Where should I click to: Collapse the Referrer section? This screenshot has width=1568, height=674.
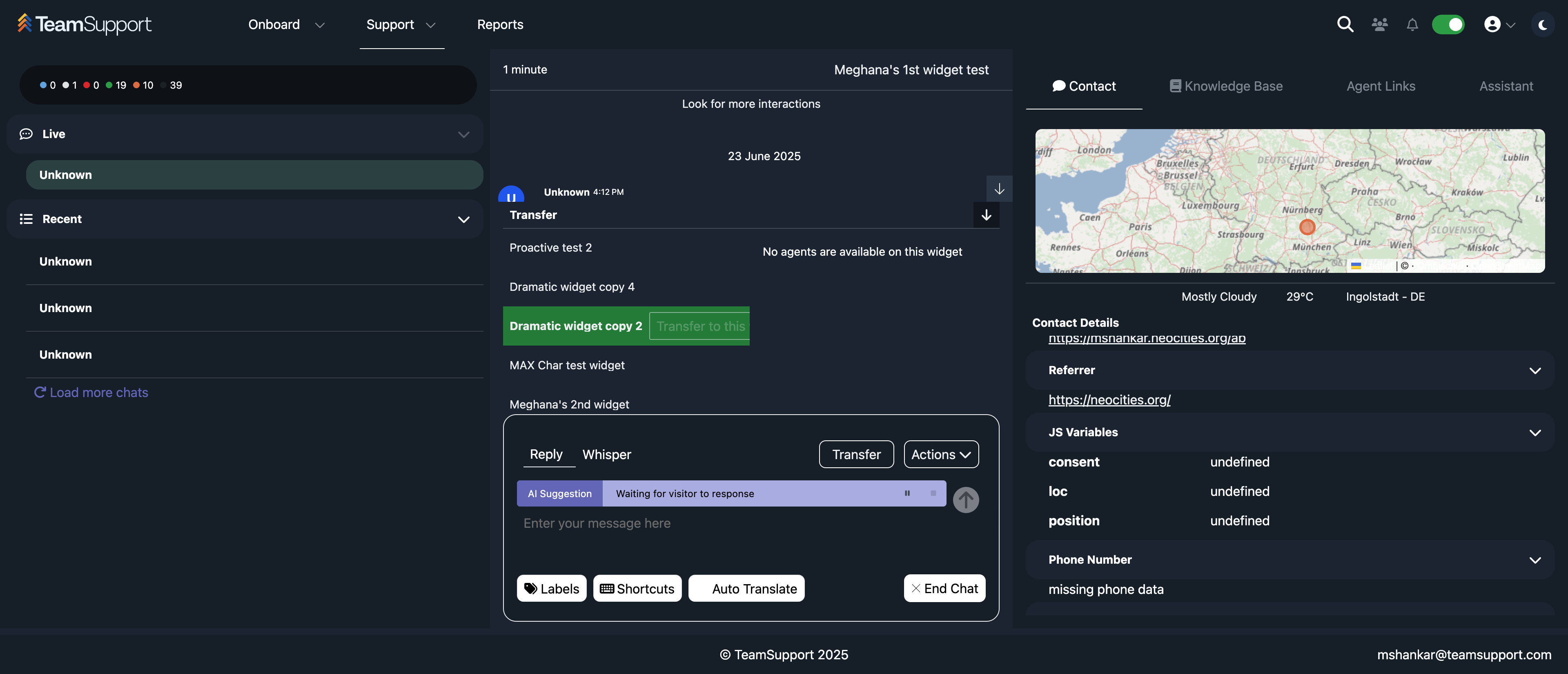pos(1535,371)
